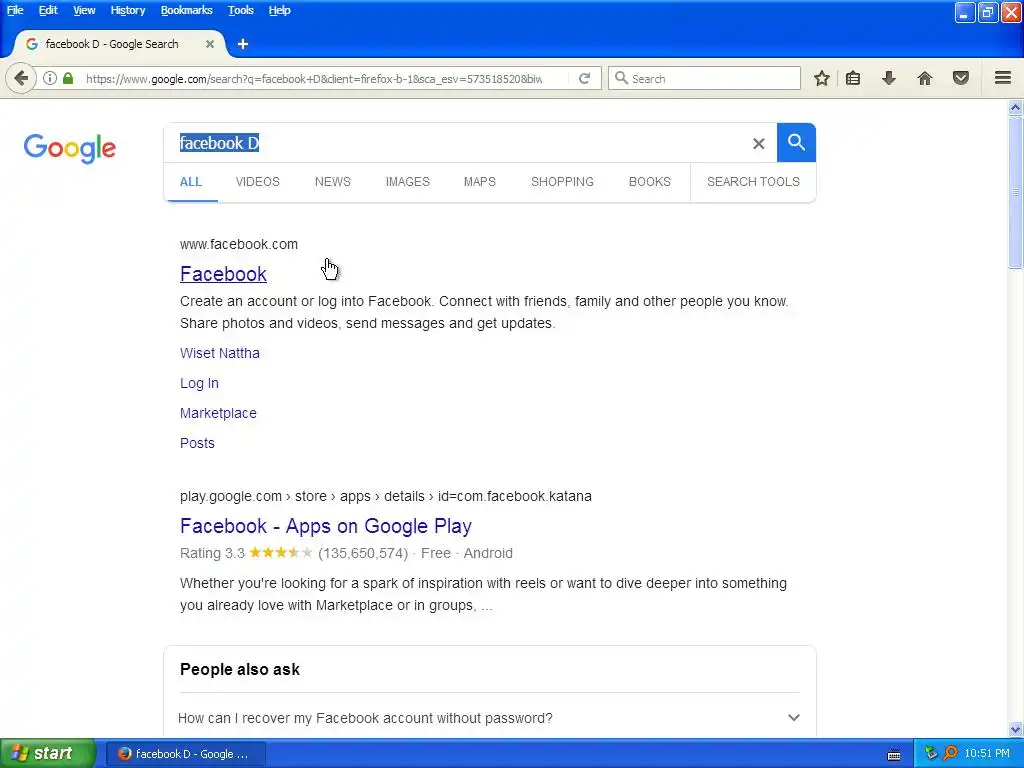This screenshot has width=1024, height=768.
Task: Switch to the IMAGES results tab
Action: [408, 182]
